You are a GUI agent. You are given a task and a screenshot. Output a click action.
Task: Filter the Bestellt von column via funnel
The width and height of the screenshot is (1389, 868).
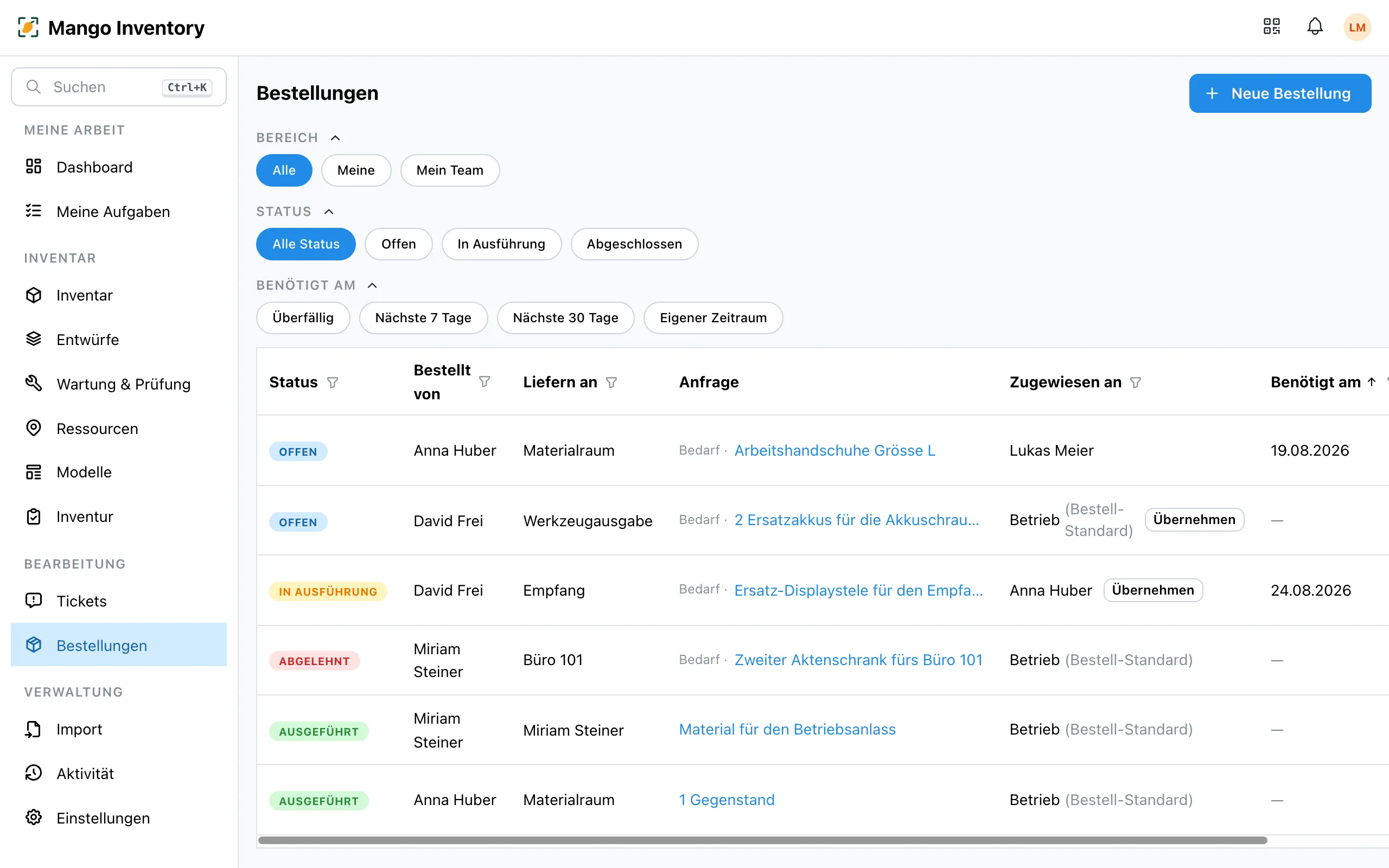click(485, 382)
